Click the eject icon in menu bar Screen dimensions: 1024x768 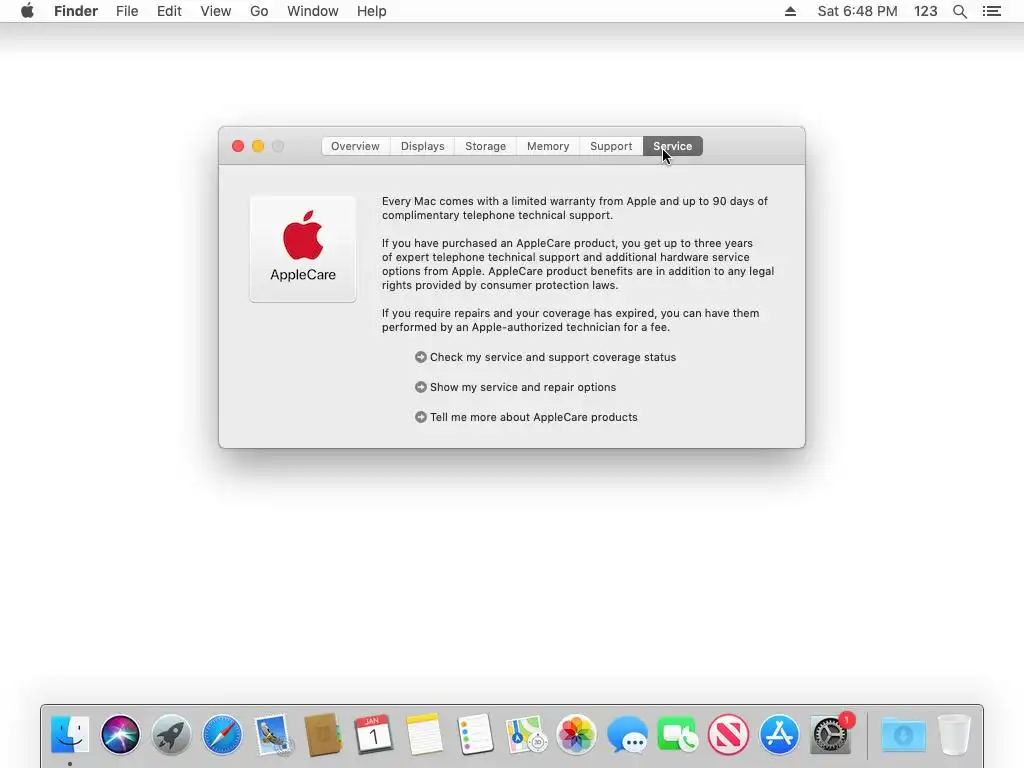coord(790,11)
